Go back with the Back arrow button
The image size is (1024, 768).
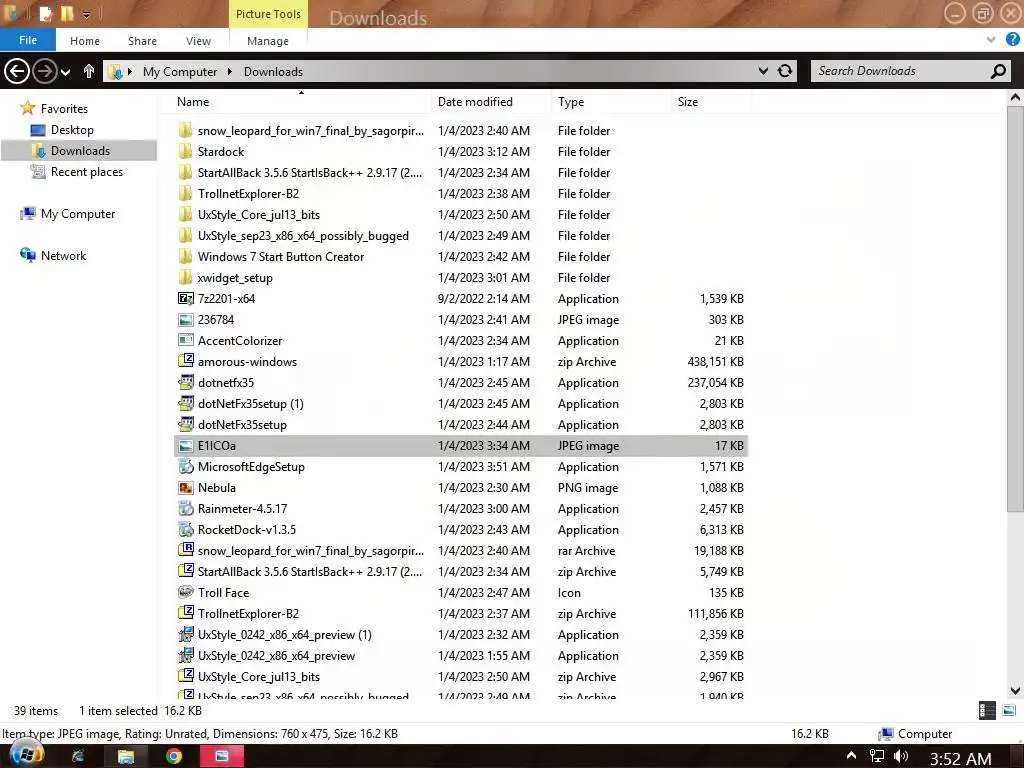[x=17, y=71]
